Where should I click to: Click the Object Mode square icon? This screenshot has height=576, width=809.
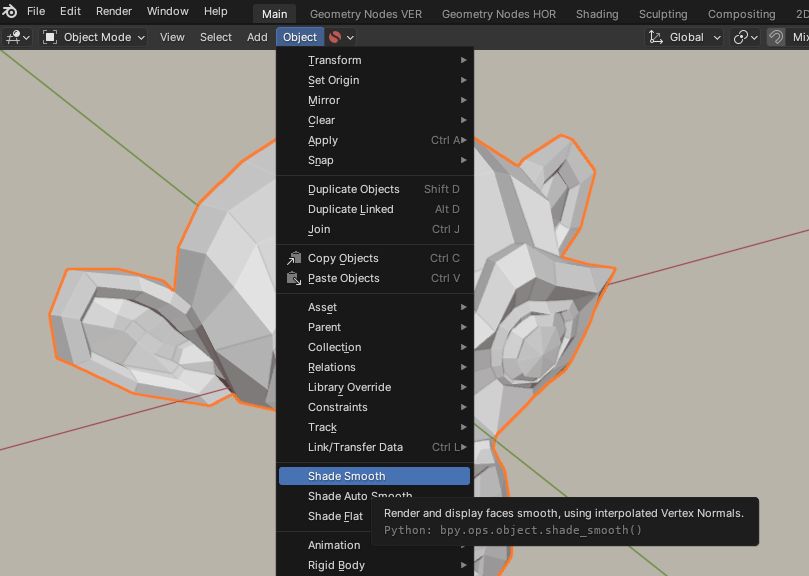(50, 37)
